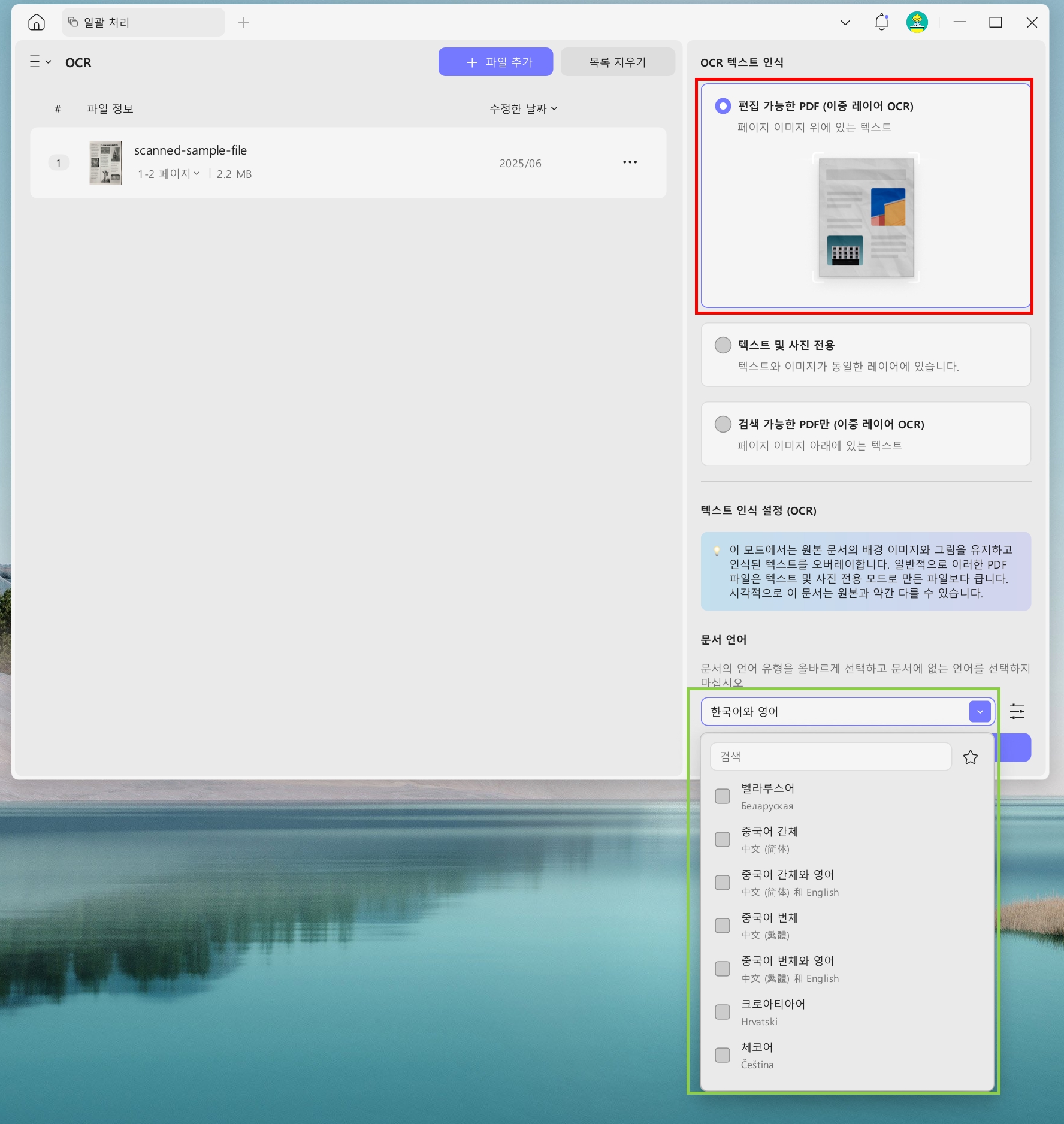
Task: Click the 파일 정보 column header
Action: (x=110, y=108)
